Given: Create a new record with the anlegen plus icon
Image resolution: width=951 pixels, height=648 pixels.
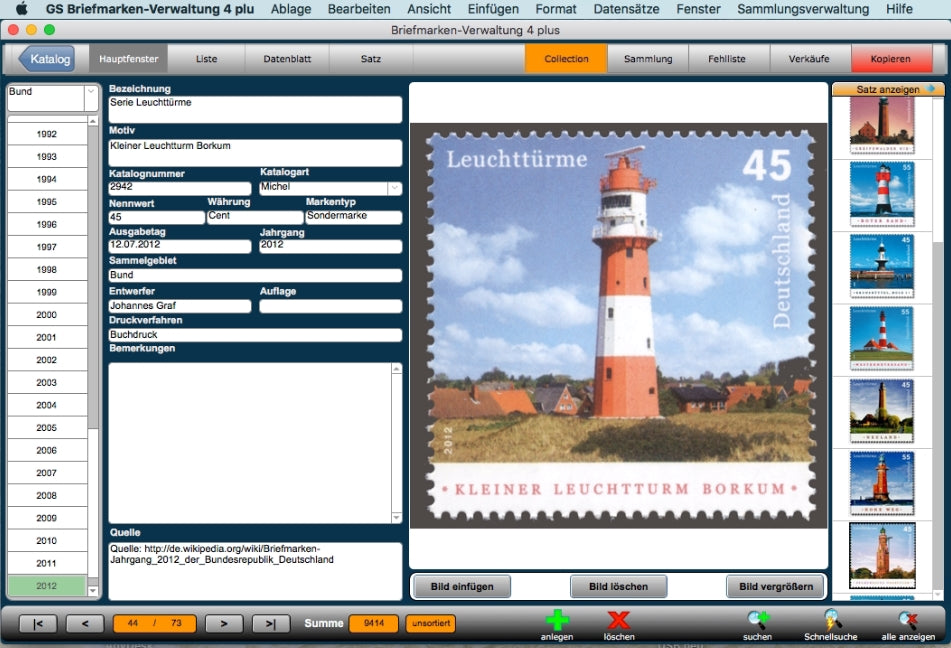Looking at the screenshot, I should [x=556, y=623].
